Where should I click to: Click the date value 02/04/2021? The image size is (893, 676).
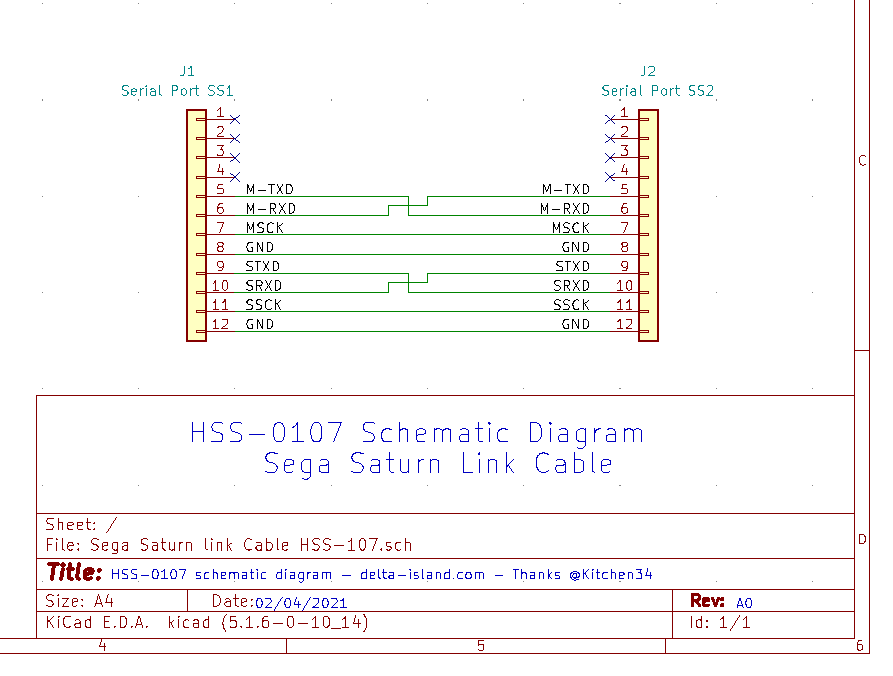[x=301, y=603]
